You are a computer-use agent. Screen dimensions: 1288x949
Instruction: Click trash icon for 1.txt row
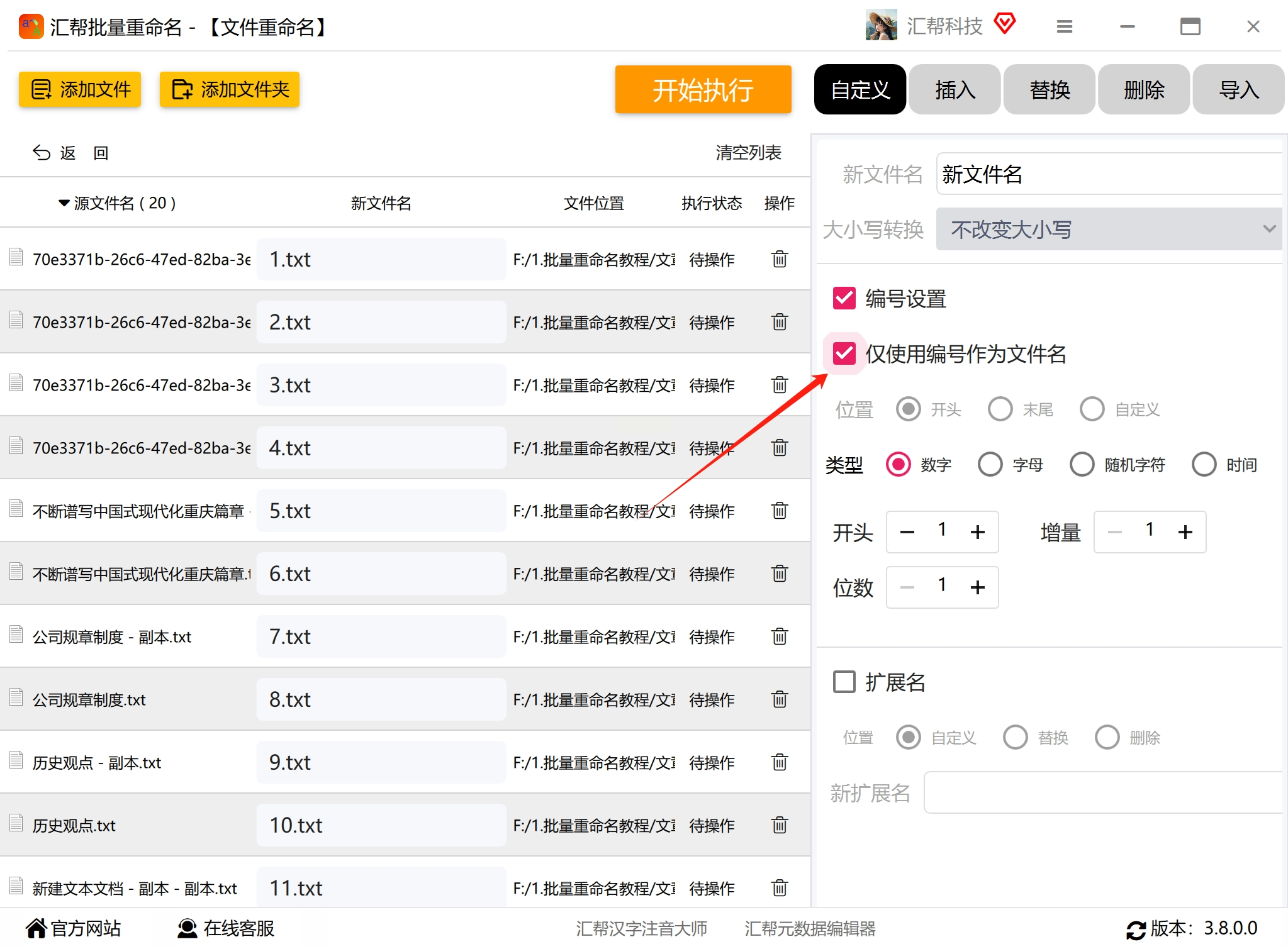tap(779, 259)
